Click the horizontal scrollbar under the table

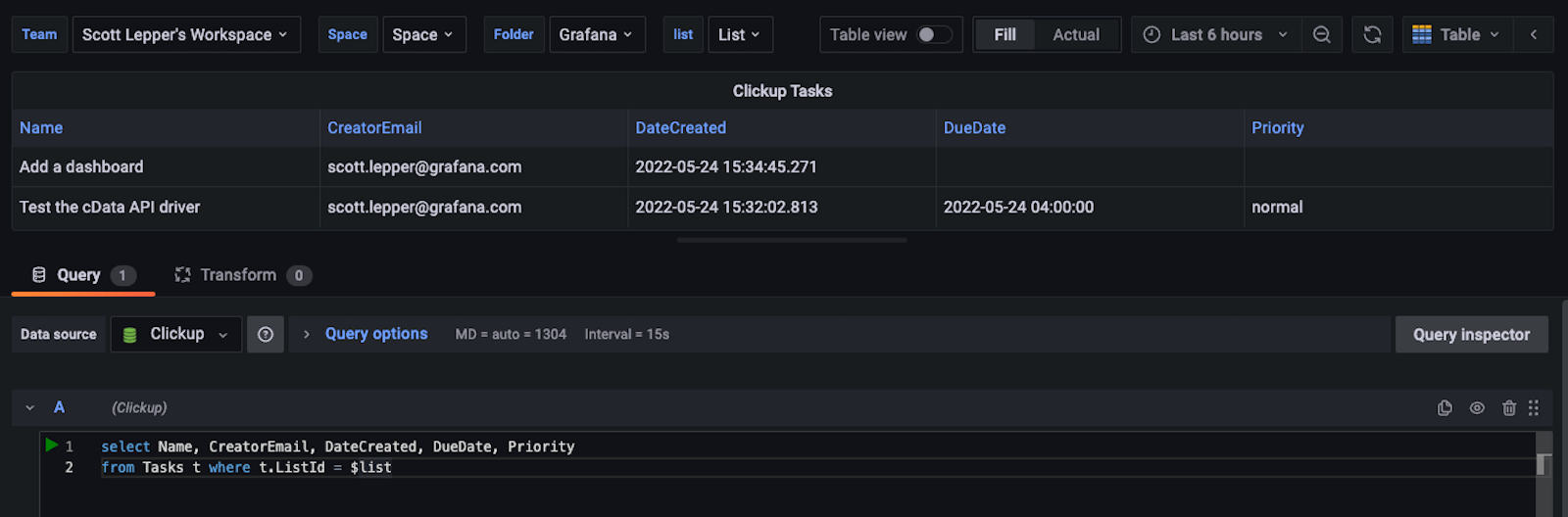tap(791, 240)
